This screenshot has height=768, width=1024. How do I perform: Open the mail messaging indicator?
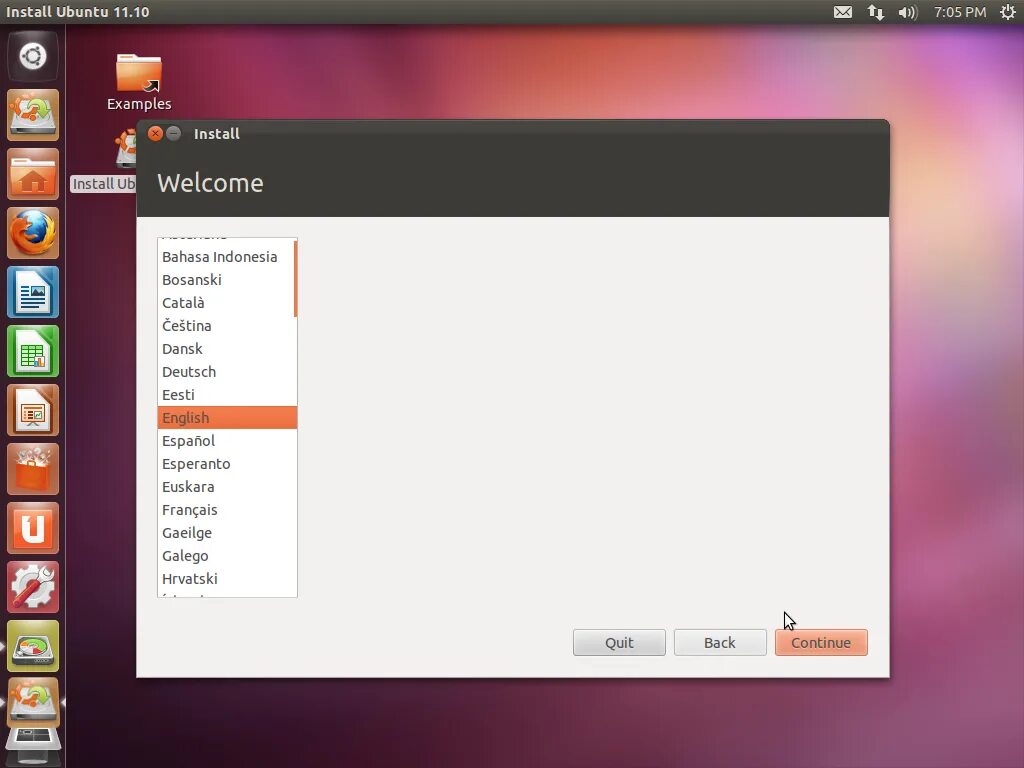pos(842,12)
